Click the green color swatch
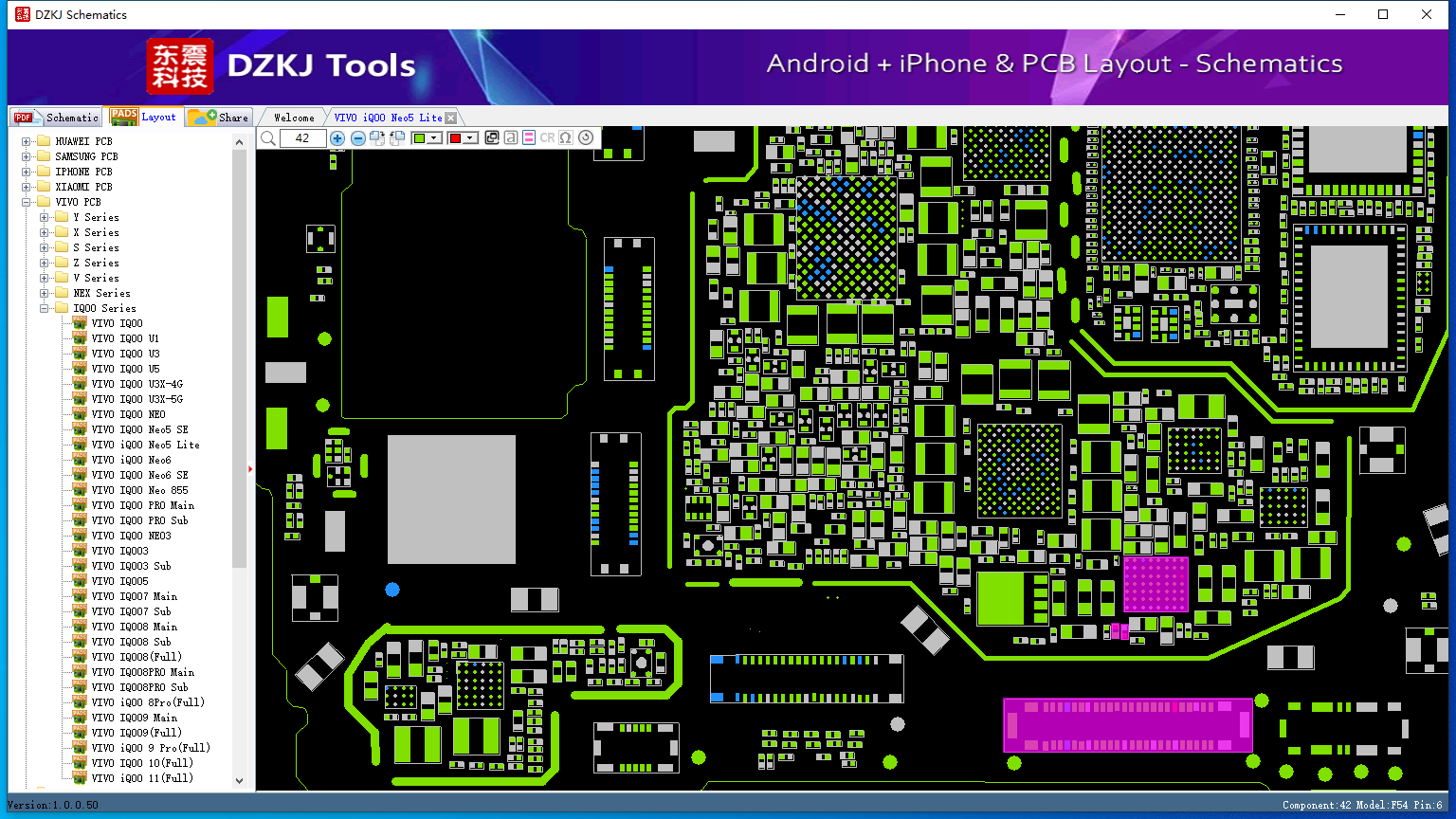This screenshot has height=819, width=1456. (x=419, y=138)
